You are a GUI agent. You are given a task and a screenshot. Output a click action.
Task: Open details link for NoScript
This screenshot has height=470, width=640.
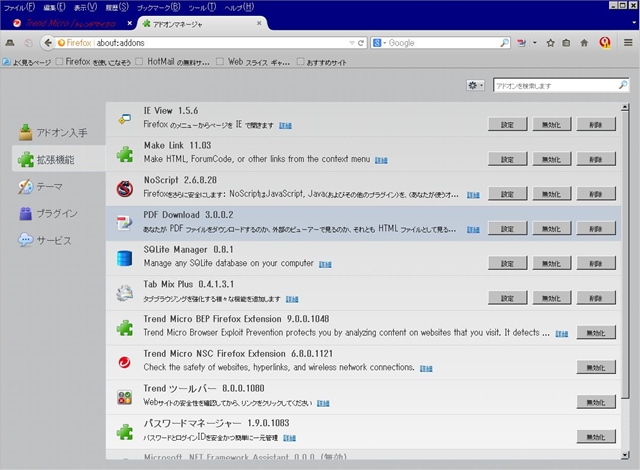473,195
